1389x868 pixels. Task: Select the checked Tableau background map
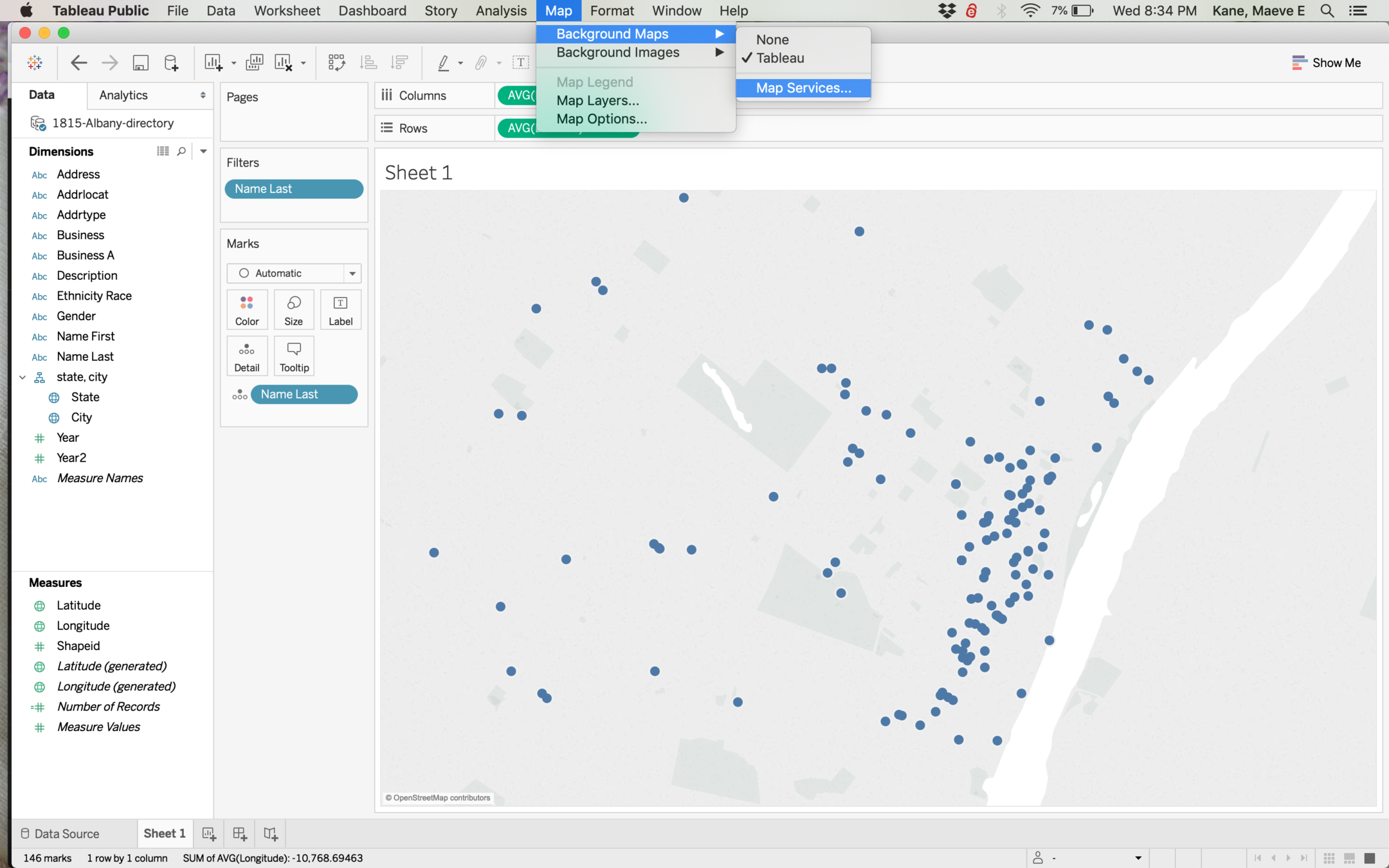pos(779,58)
